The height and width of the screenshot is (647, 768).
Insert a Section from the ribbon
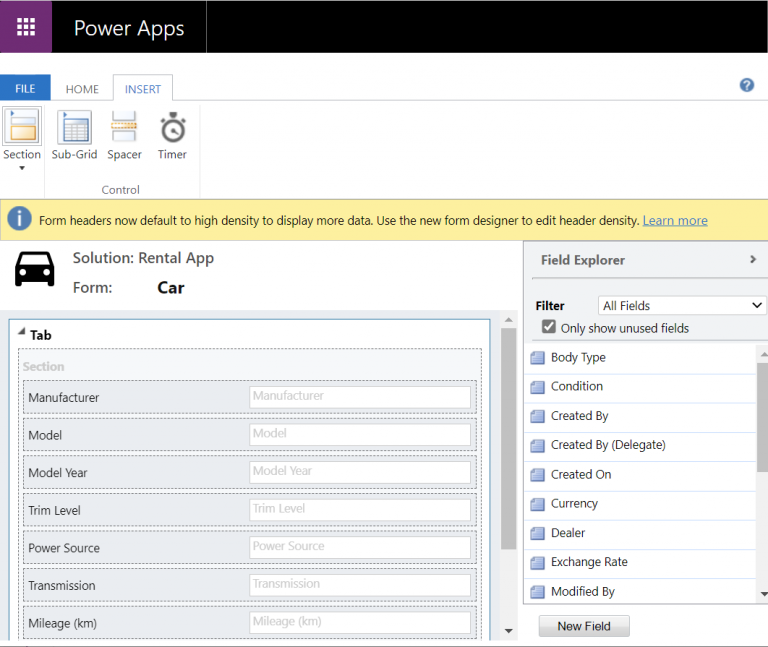coord(22,135)
